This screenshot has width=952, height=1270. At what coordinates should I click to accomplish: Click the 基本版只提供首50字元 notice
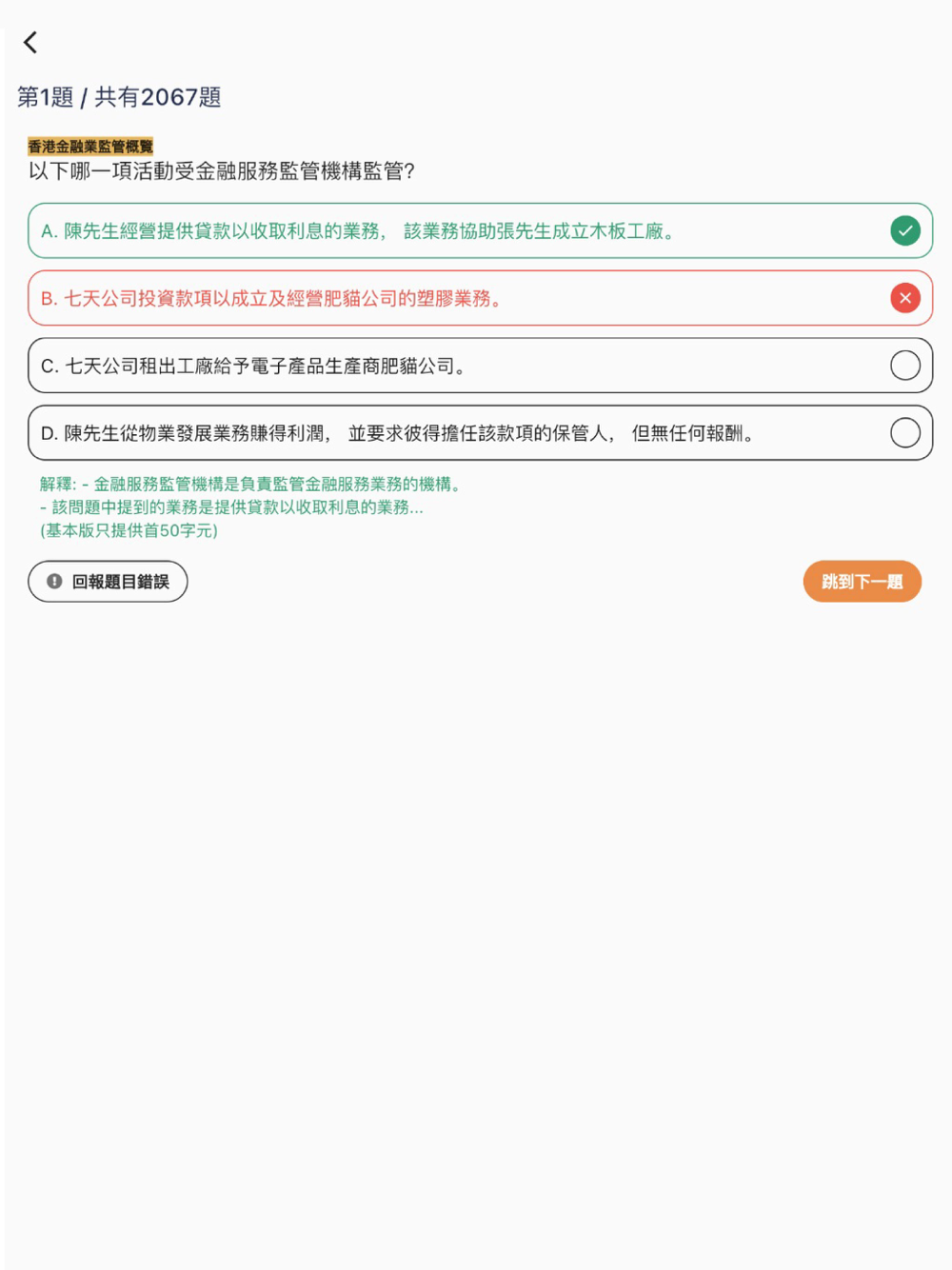click(129, 530)
